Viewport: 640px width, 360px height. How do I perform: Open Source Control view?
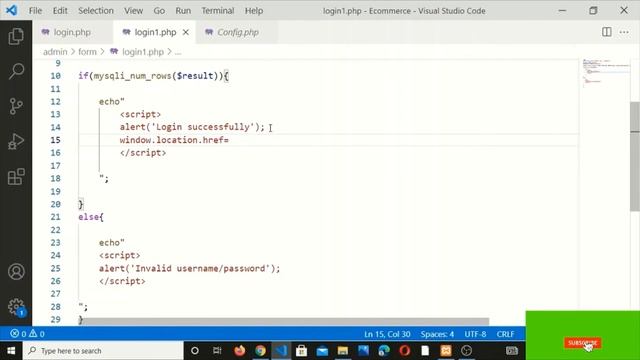16,106
